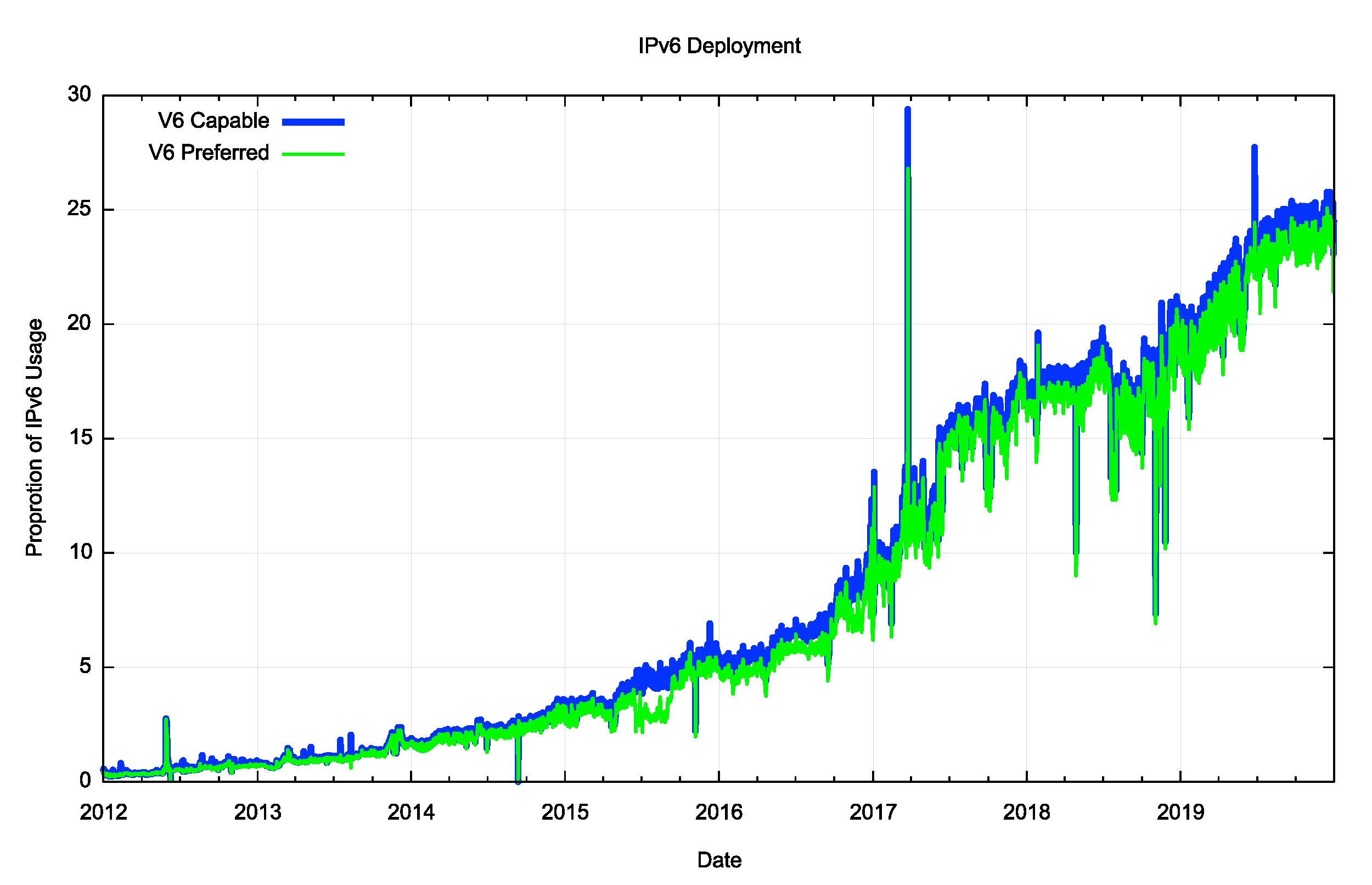Screen dimensions: 1372x885
Task: Click the 2018 x-axis label
Action: pos(1027,812)
